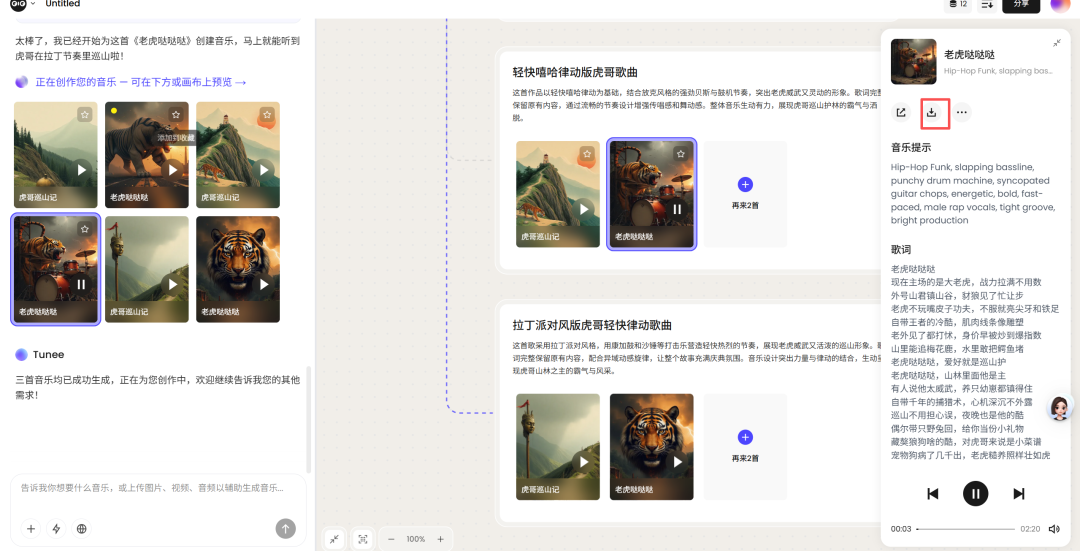Pause playback in the bottom player

975,493
